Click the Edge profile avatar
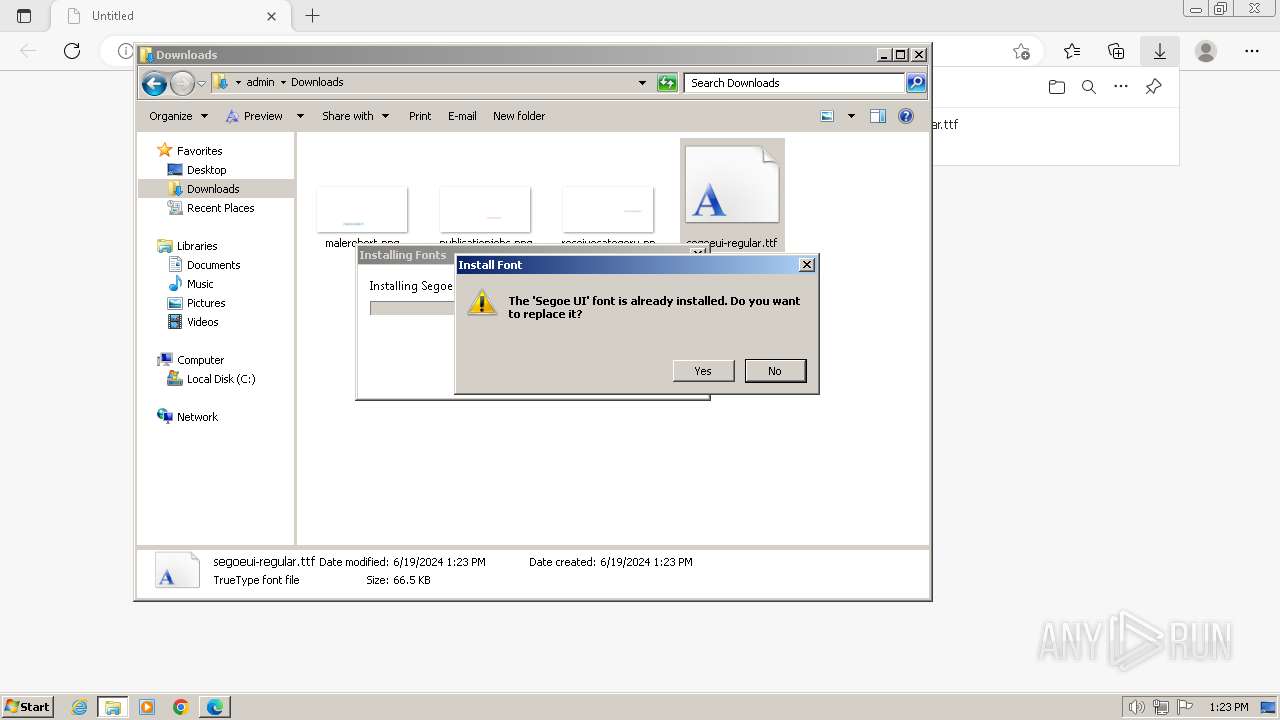The width and height of the screenshot is (1280, 720). click(1206, 51)
